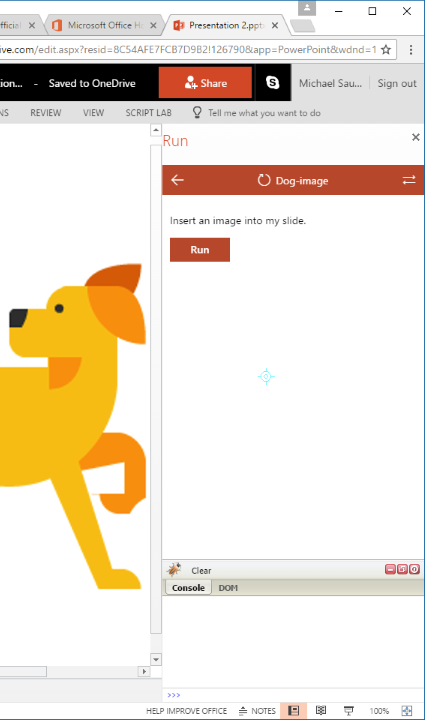Toggle the NOTES pane
Viewport: 425px width, 720px height.
point(257,711)
